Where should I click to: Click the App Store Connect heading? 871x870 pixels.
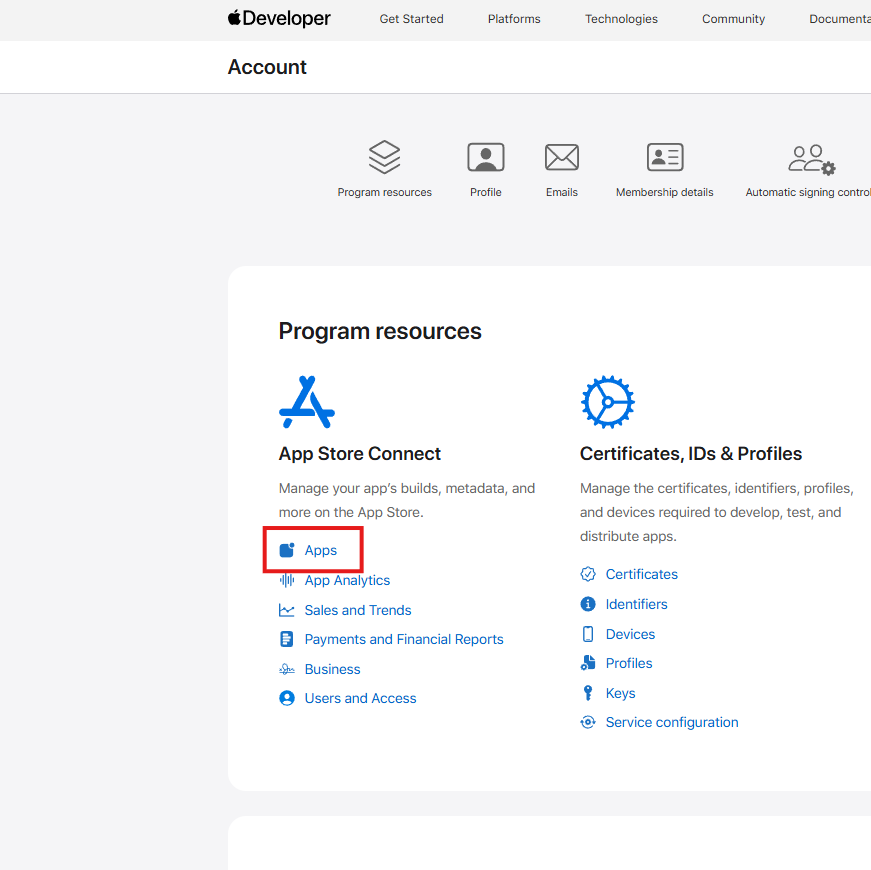click(359, 453)
